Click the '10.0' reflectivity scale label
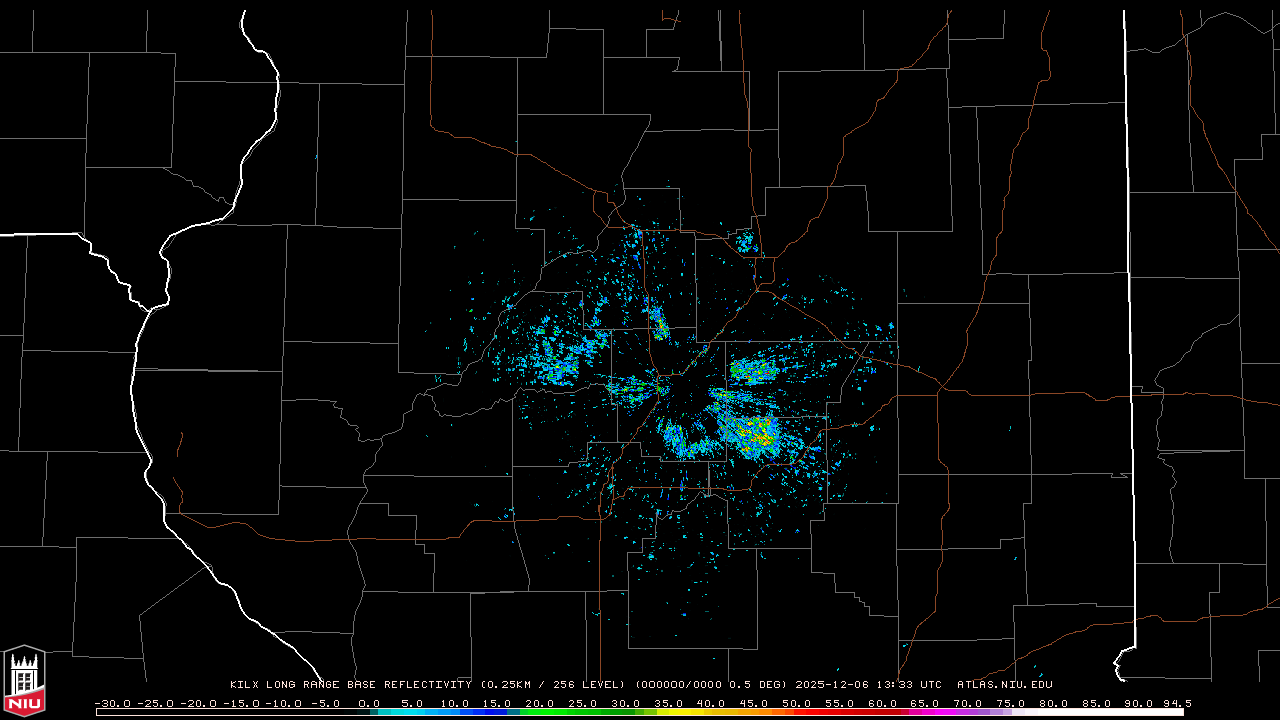The image size is (1280, 720). (455, 703)
